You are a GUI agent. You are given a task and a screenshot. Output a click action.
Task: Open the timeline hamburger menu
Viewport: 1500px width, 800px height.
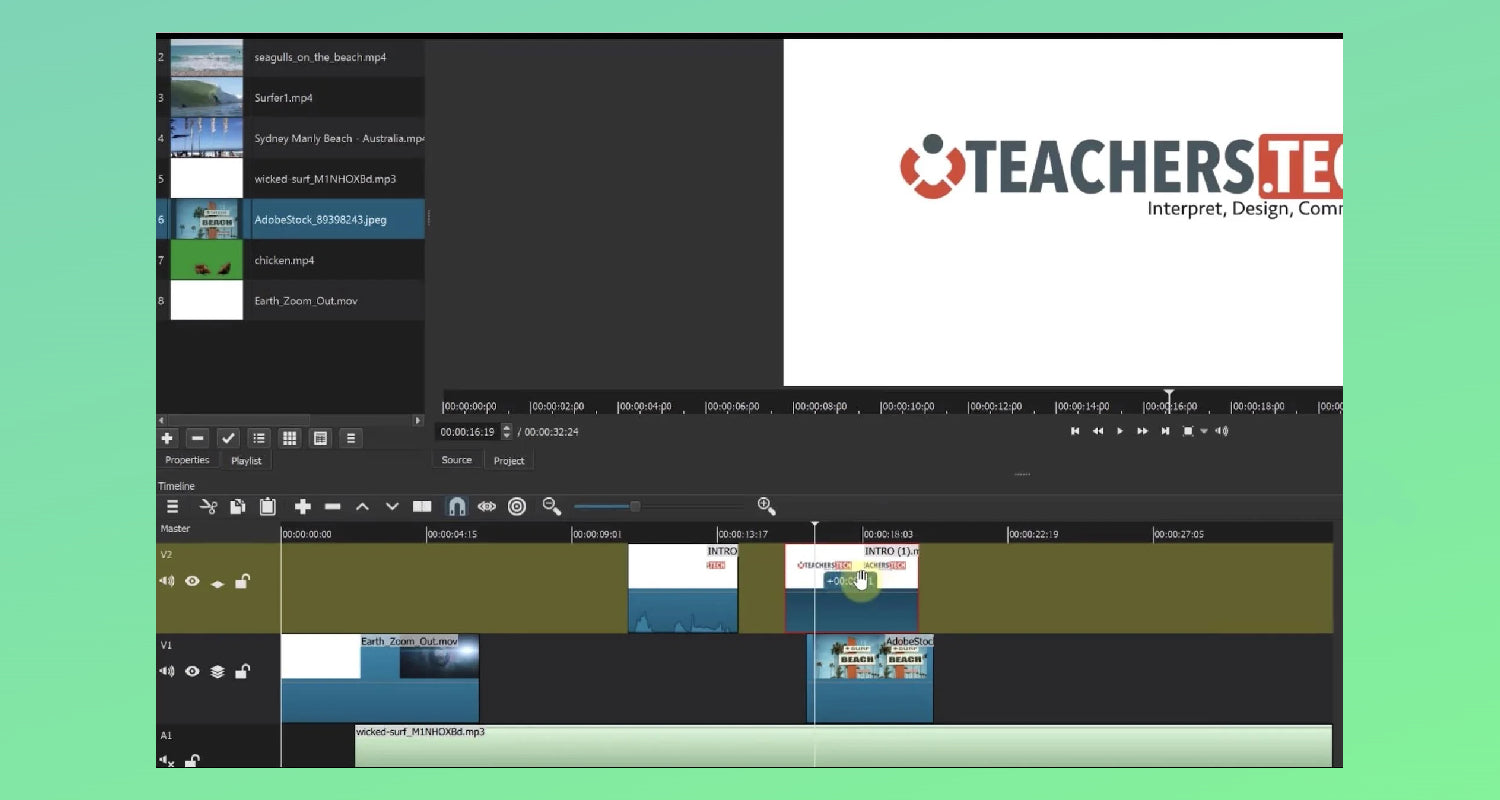[x=172, y=507]
